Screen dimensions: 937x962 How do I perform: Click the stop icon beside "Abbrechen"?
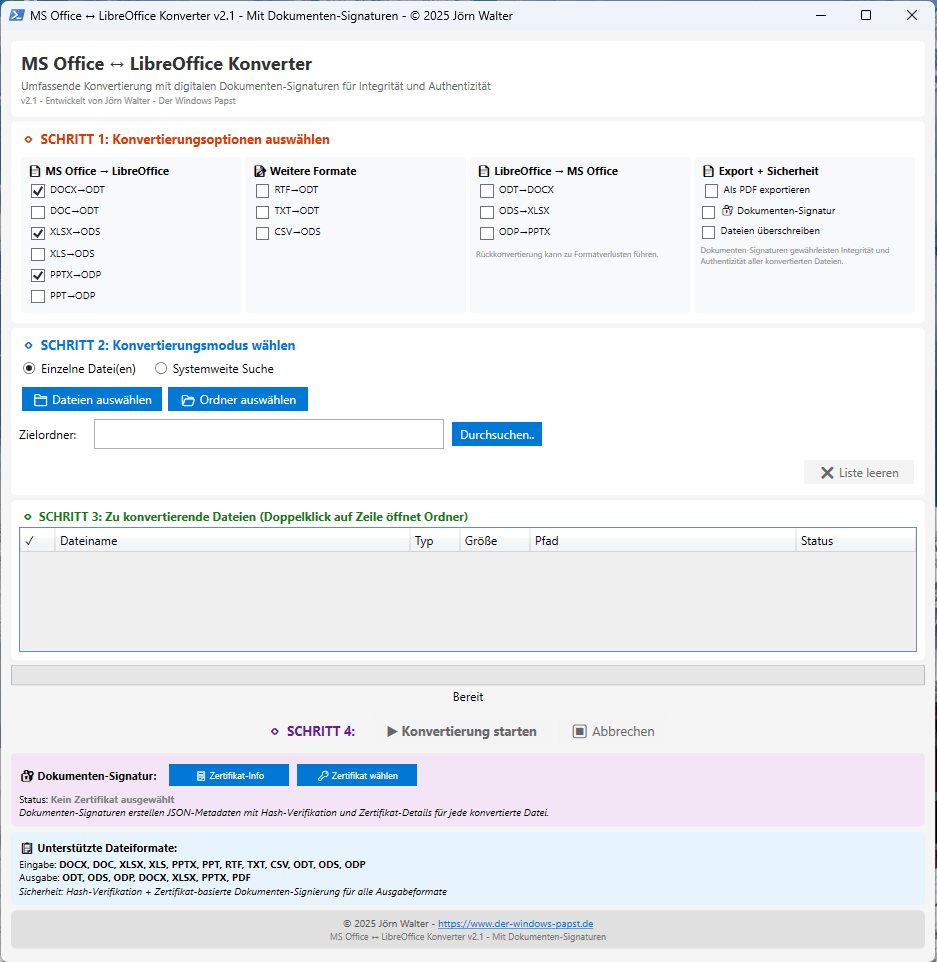581,730
